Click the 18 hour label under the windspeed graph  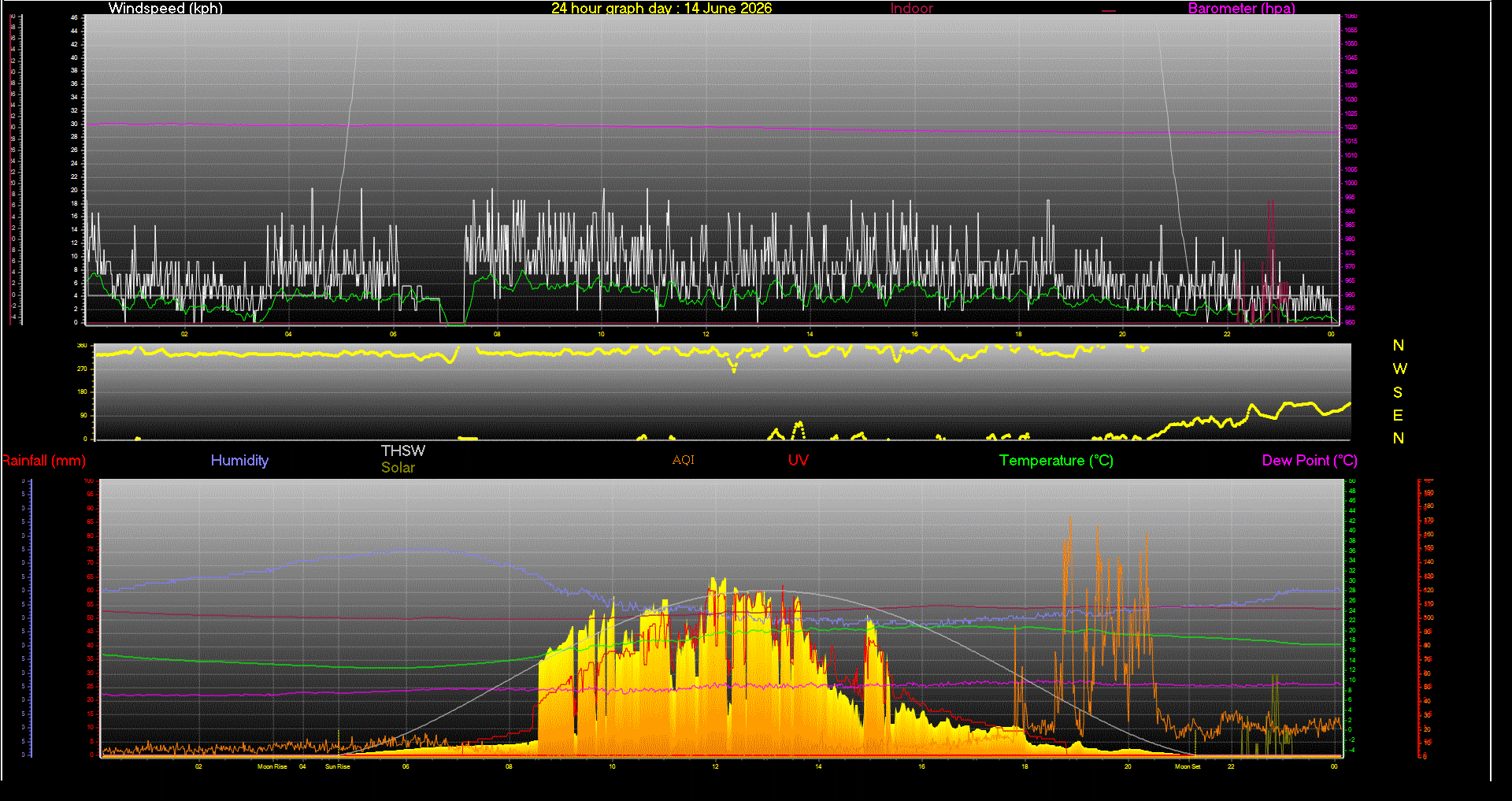(1018, 334)
